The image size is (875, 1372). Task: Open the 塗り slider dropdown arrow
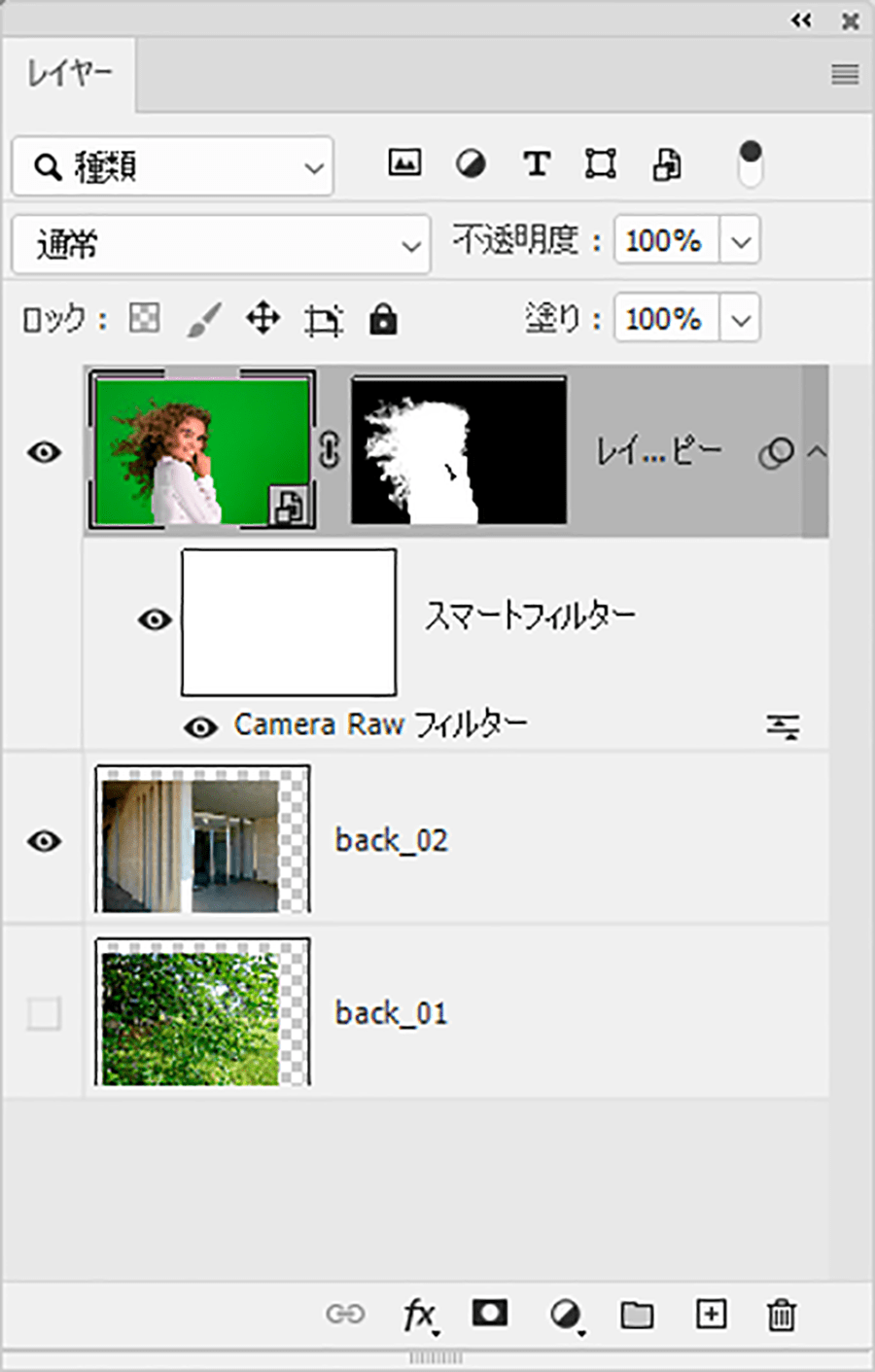click(x=741, y=318)
